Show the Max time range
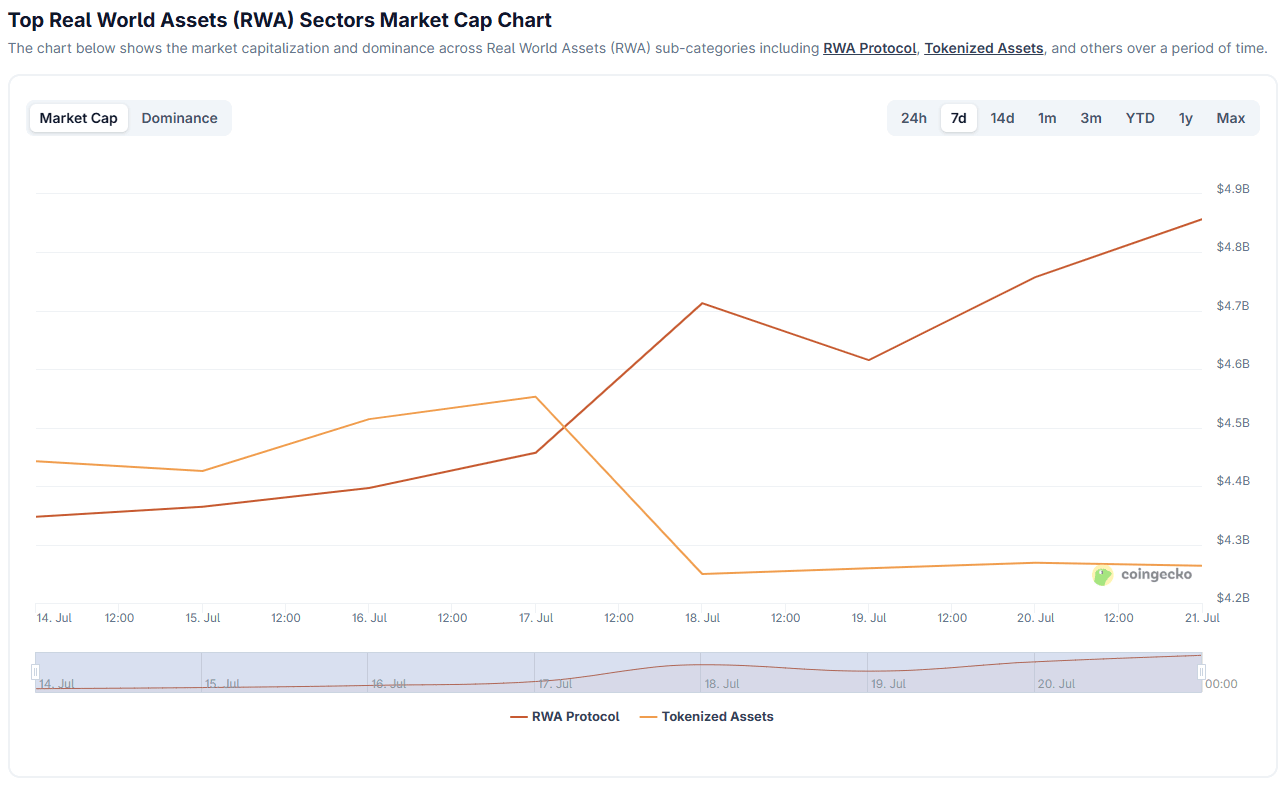Screen dimensions: 1286x785 [x=1231, y=118]
